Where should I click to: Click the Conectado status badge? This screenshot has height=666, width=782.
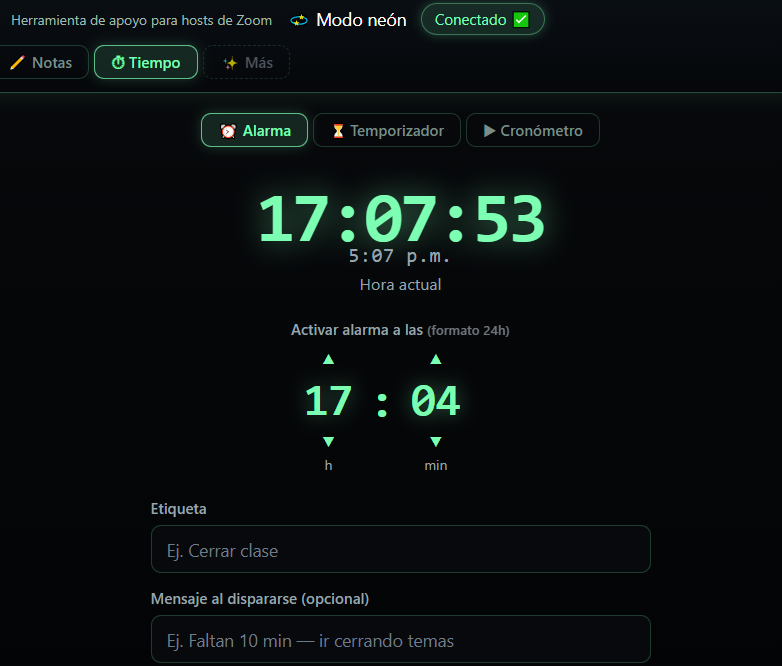click(x=483, y=19)
